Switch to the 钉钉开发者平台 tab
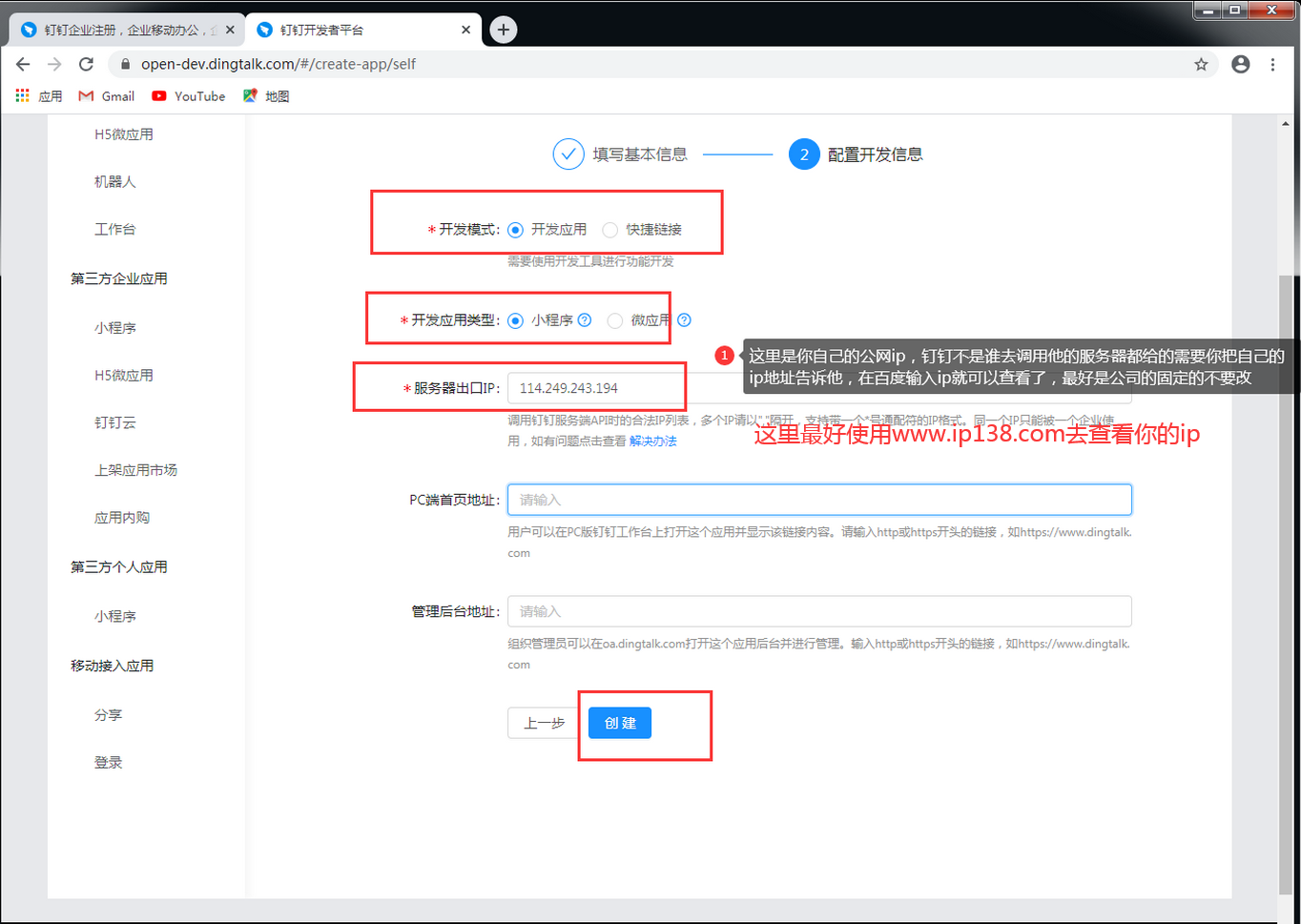The height and width of the screenshot is (924, 1301). tap(362, 30)
